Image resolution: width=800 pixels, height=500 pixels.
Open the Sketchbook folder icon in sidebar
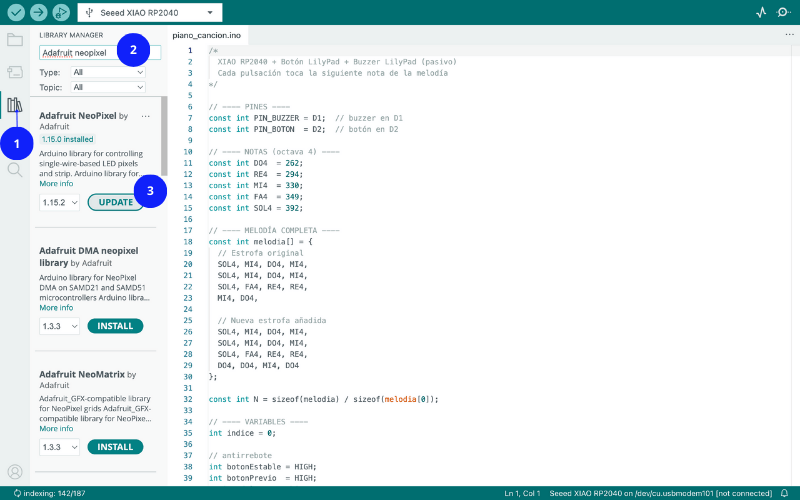[x=15, y=40]
